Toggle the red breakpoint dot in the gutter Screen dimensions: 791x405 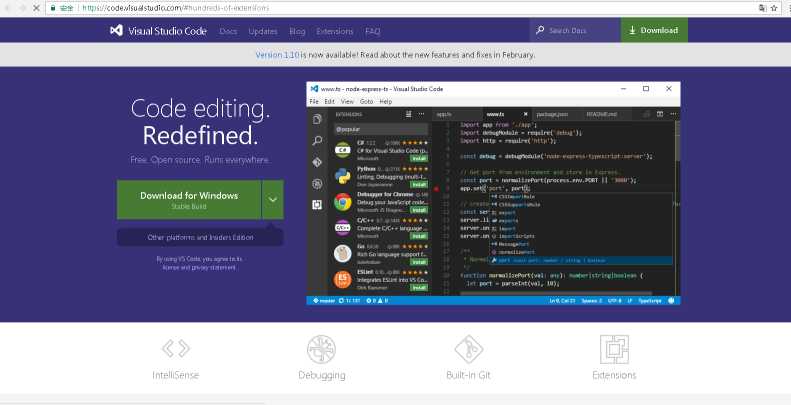click(x=436, y=189)
